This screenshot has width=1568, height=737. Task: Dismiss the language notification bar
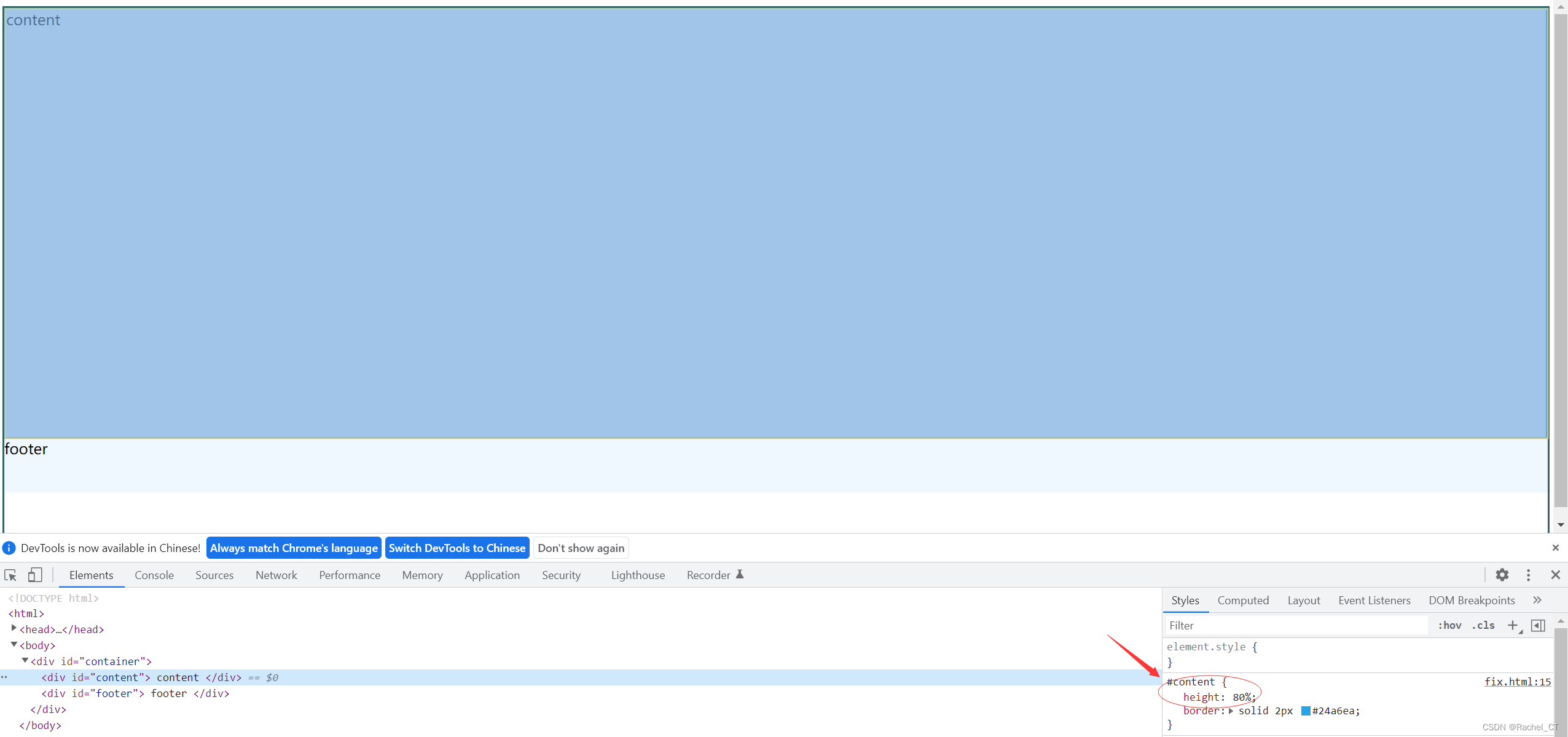[x=1555, y=548]
